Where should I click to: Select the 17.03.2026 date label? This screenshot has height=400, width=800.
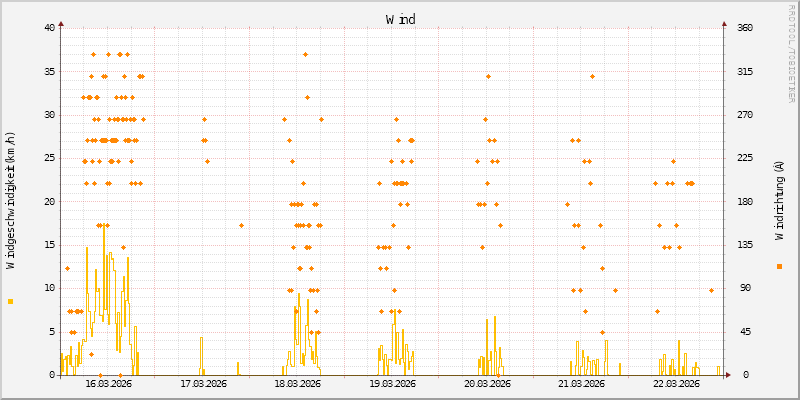(x=203, y=383)
